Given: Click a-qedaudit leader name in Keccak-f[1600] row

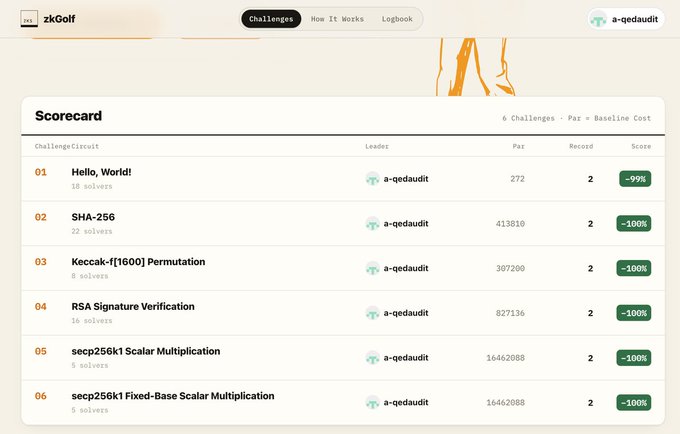Looking at the screenshot, I should tap(406, 268).
